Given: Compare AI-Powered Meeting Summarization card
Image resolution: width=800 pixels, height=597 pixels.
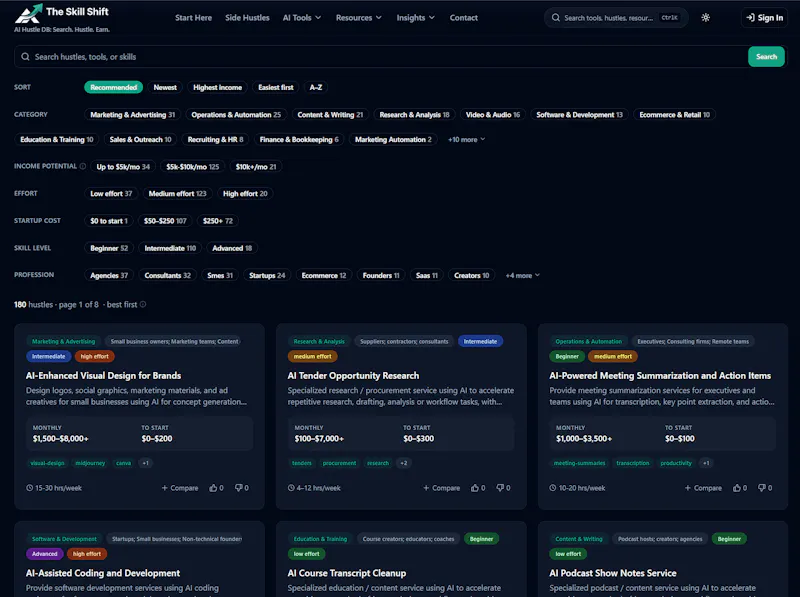Looking at the screenshot, I should click(x=703, y=488).
